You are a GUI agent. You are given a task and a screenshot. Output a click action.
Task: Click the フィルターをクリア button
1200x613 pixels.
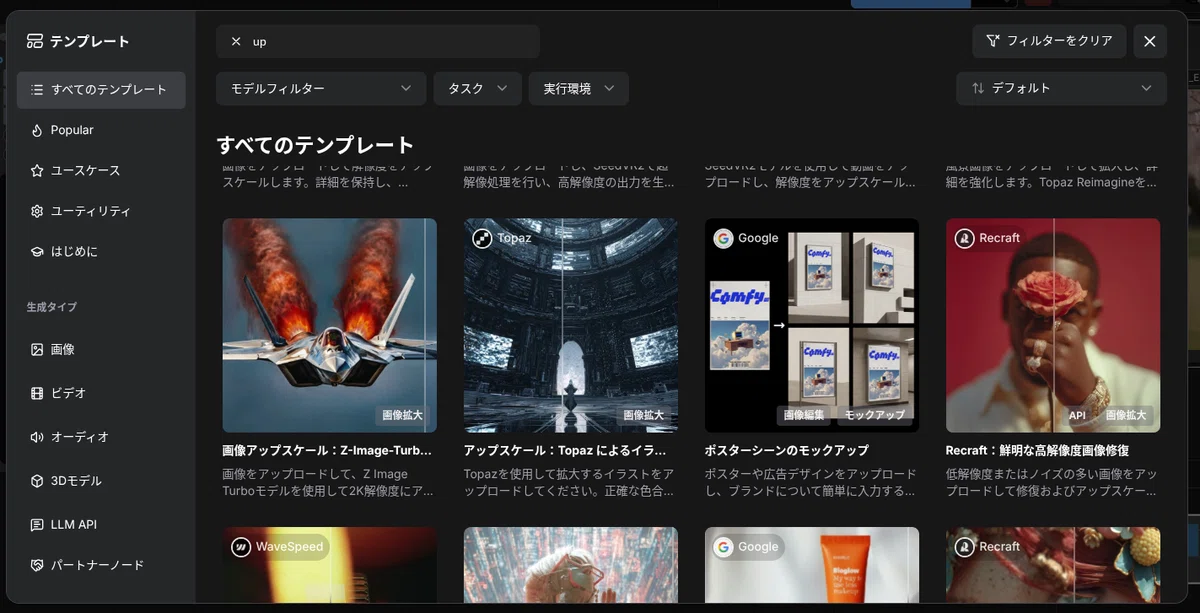click(1049, 41)
